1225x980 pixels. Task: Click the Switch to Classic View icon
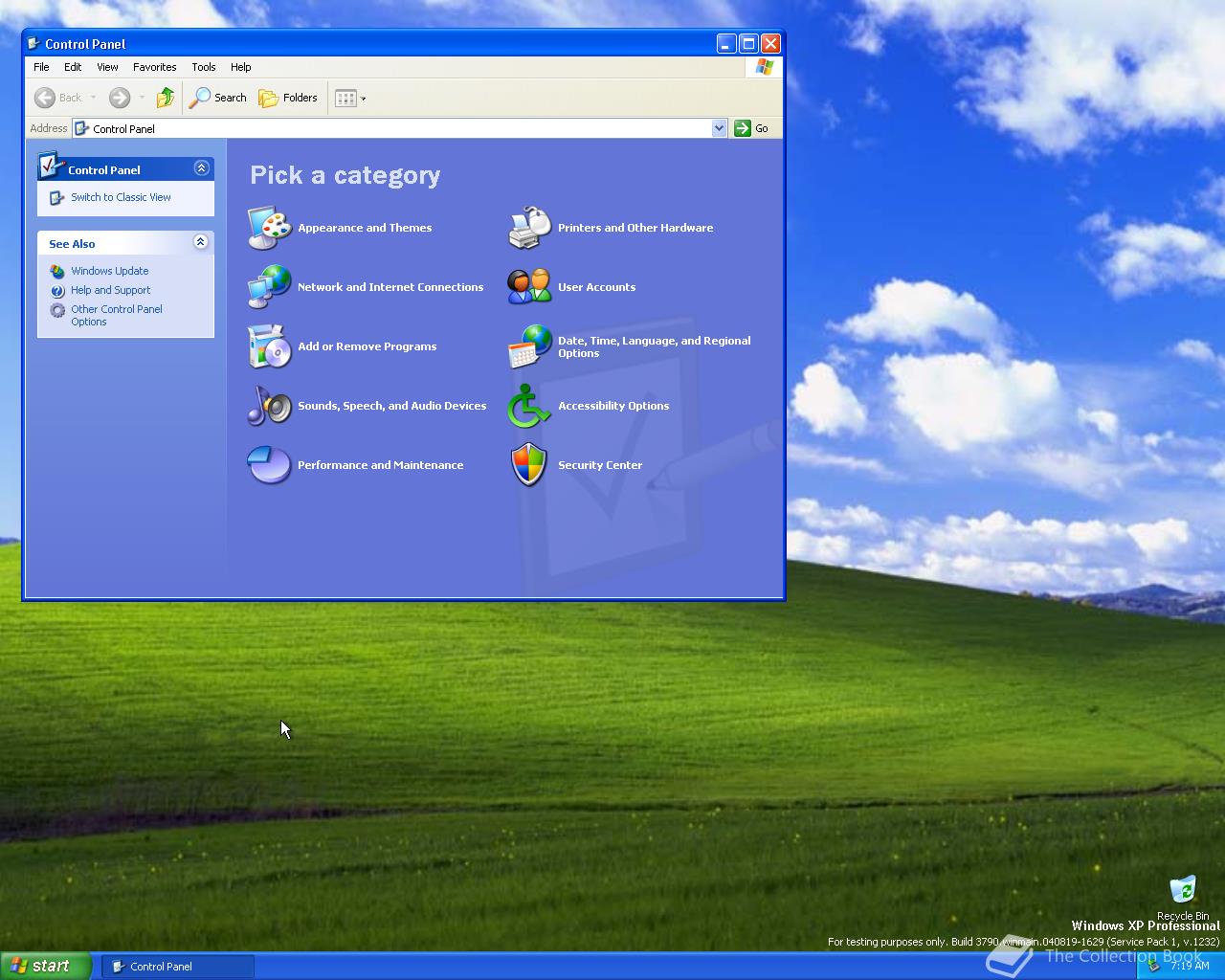pos(57,198)
